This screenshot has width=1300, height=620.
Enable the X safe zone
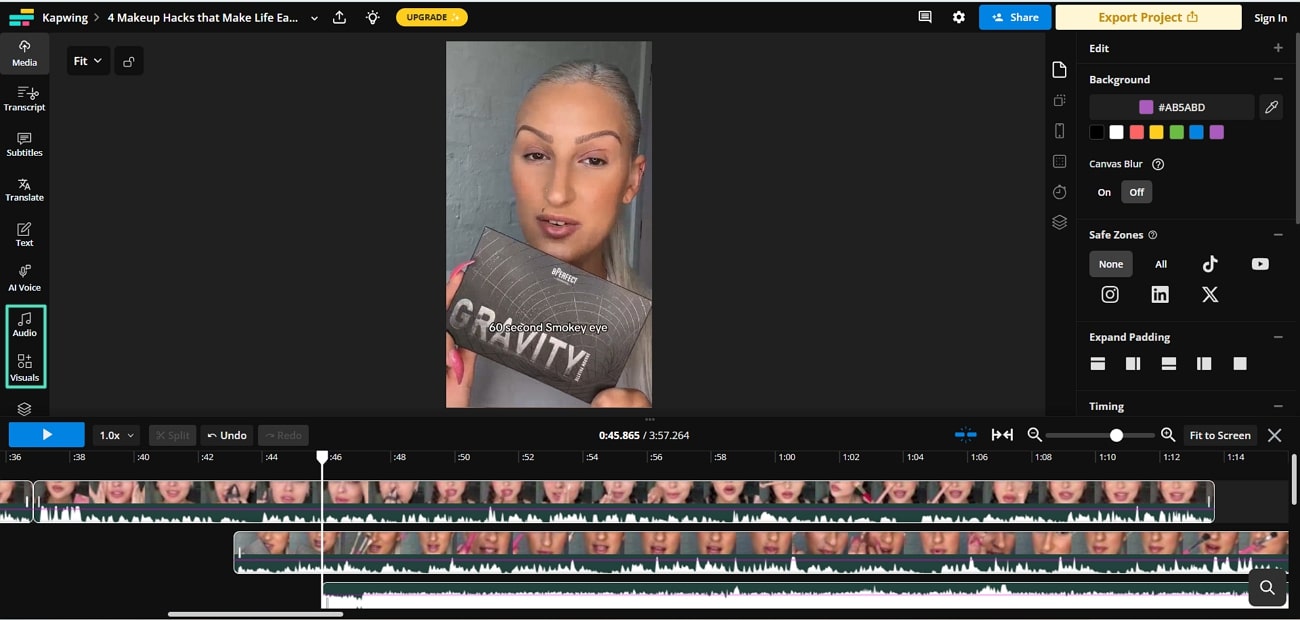(1210, 294)
